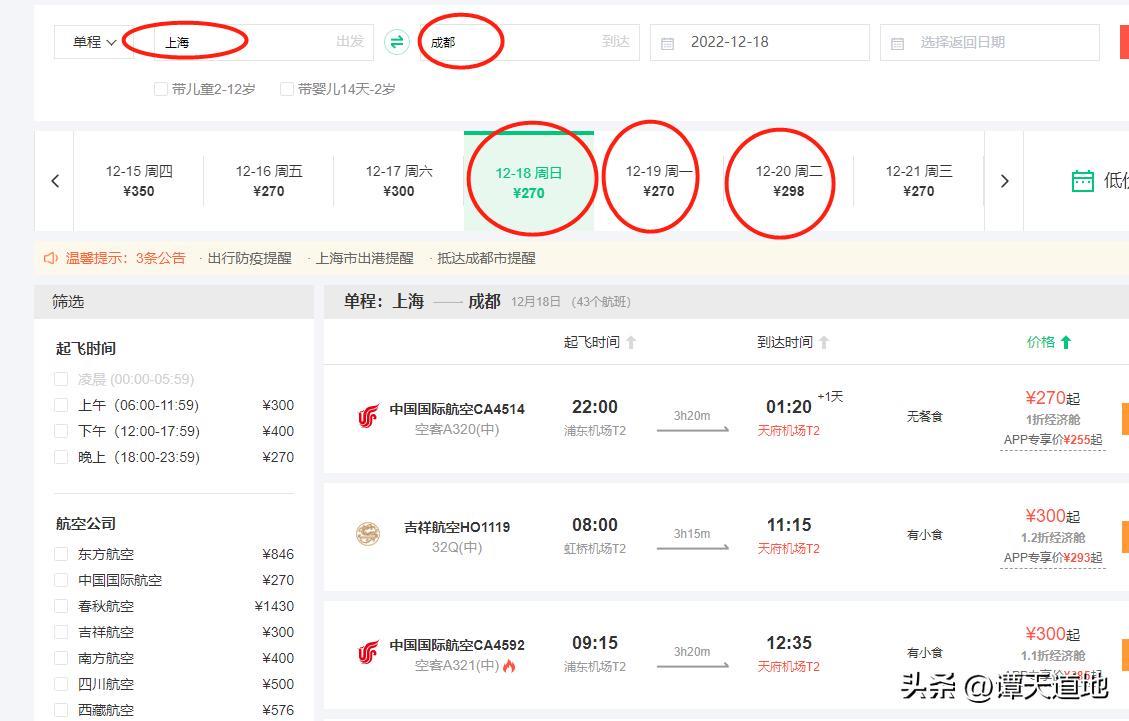Screen dimensions: 1129x721
Task: Click the Air China logo for flight CA4514
Action: pos(368,417)
